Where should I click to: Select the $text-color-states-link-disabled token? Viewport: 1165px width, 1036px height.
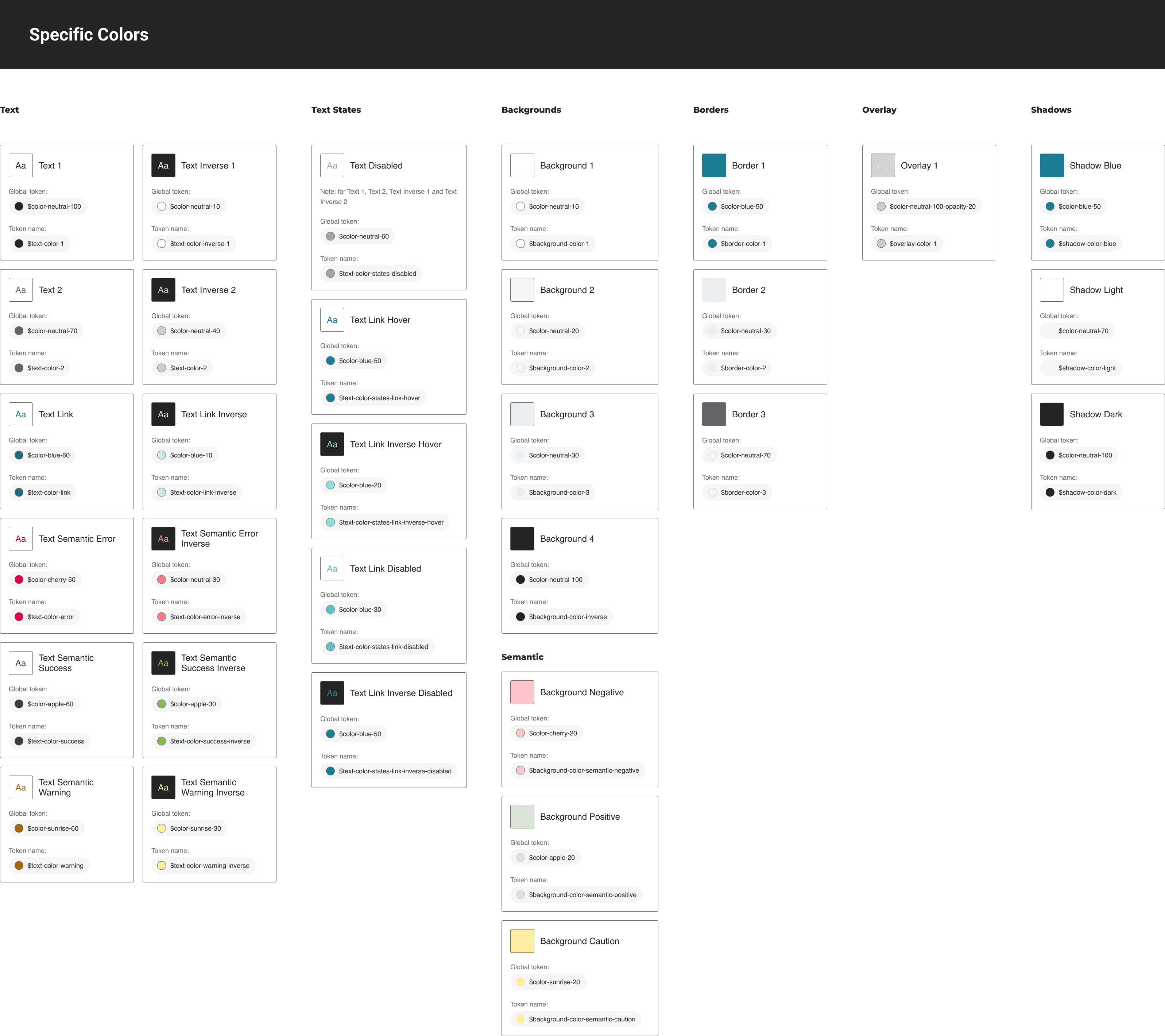[377, 646]
